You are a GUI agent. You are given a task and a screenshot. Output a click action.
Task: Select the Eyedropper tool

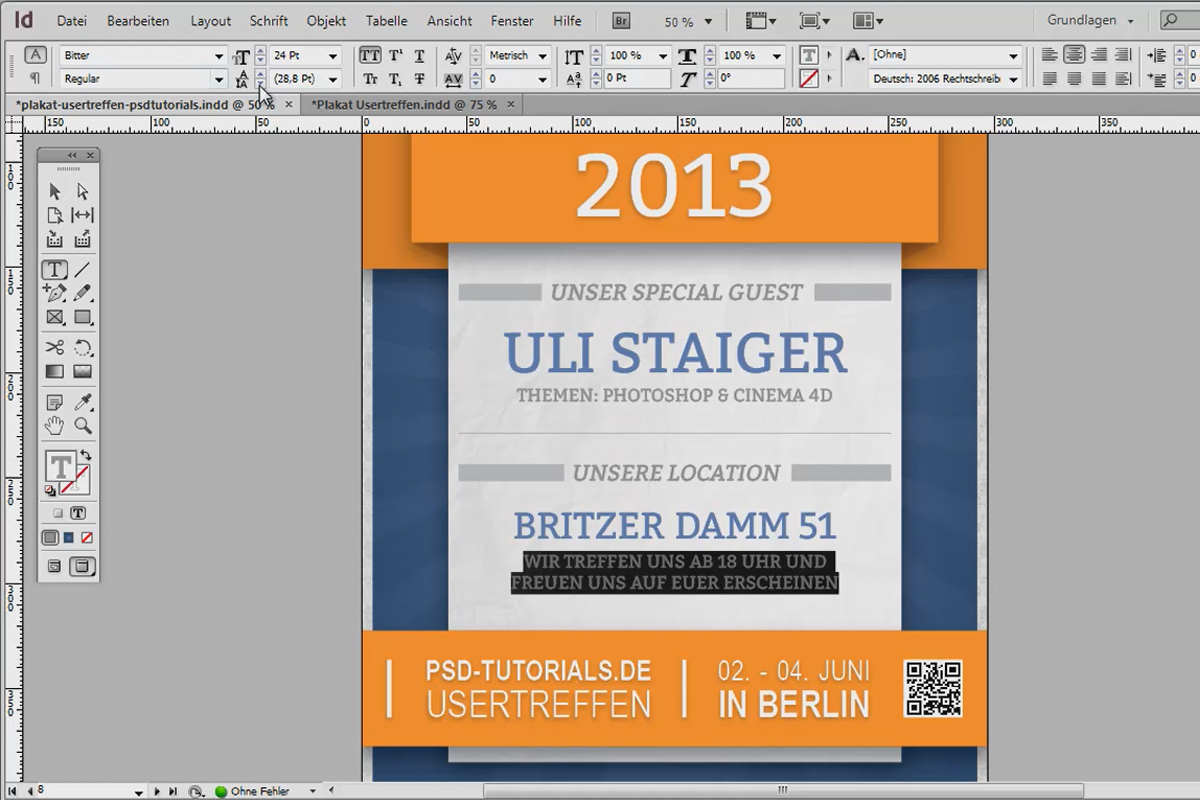pos(83,402)
